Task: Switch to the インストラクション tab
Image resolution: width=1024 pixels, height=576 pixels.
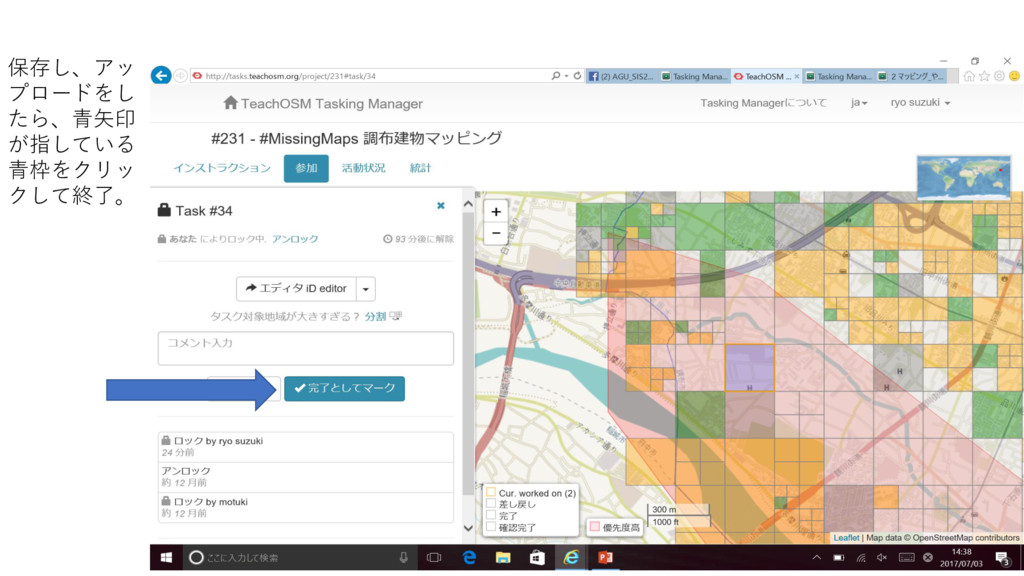Action: tap(221, 168)
